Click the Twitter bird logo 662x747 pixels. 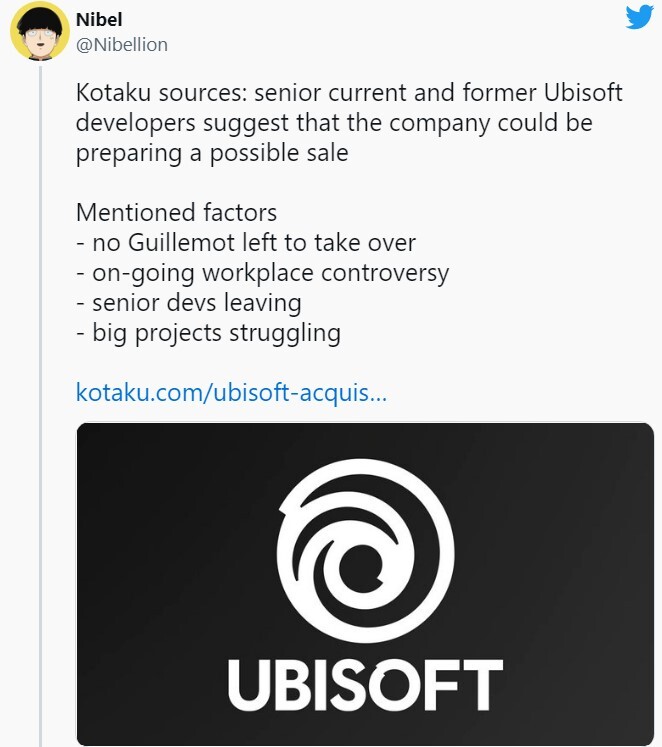639,17
